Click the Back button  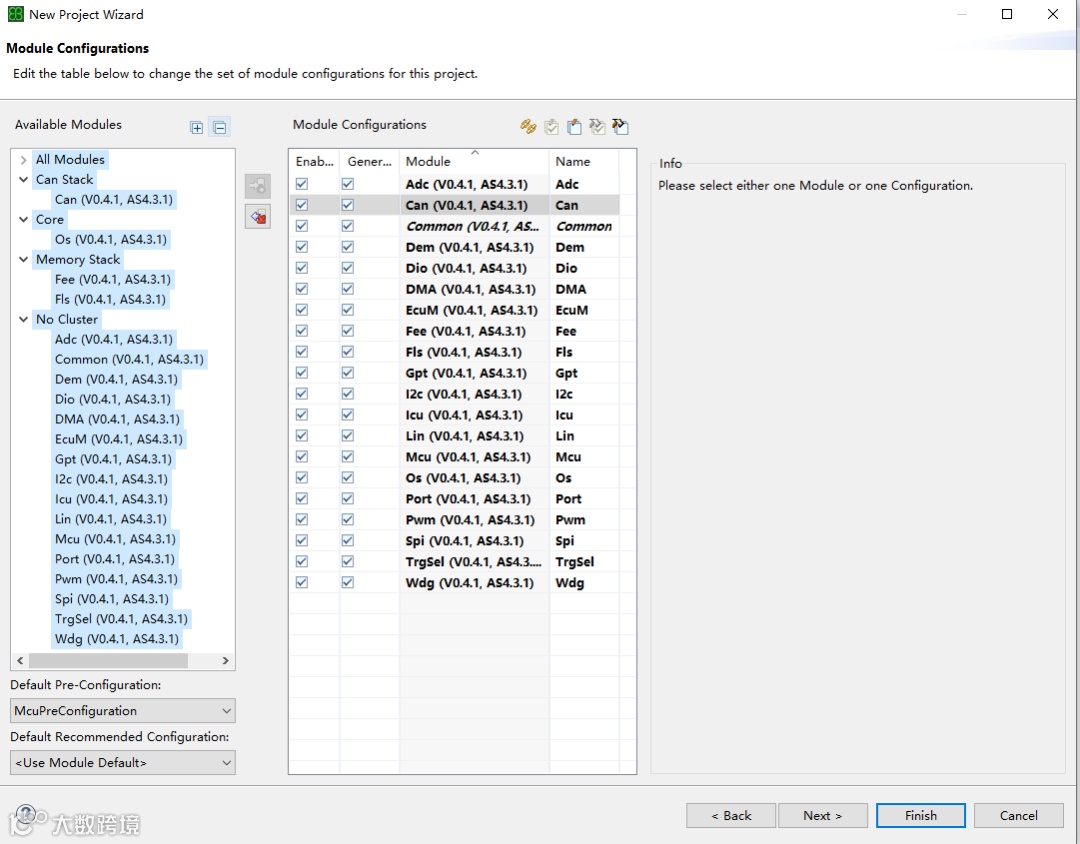[731, 815]
